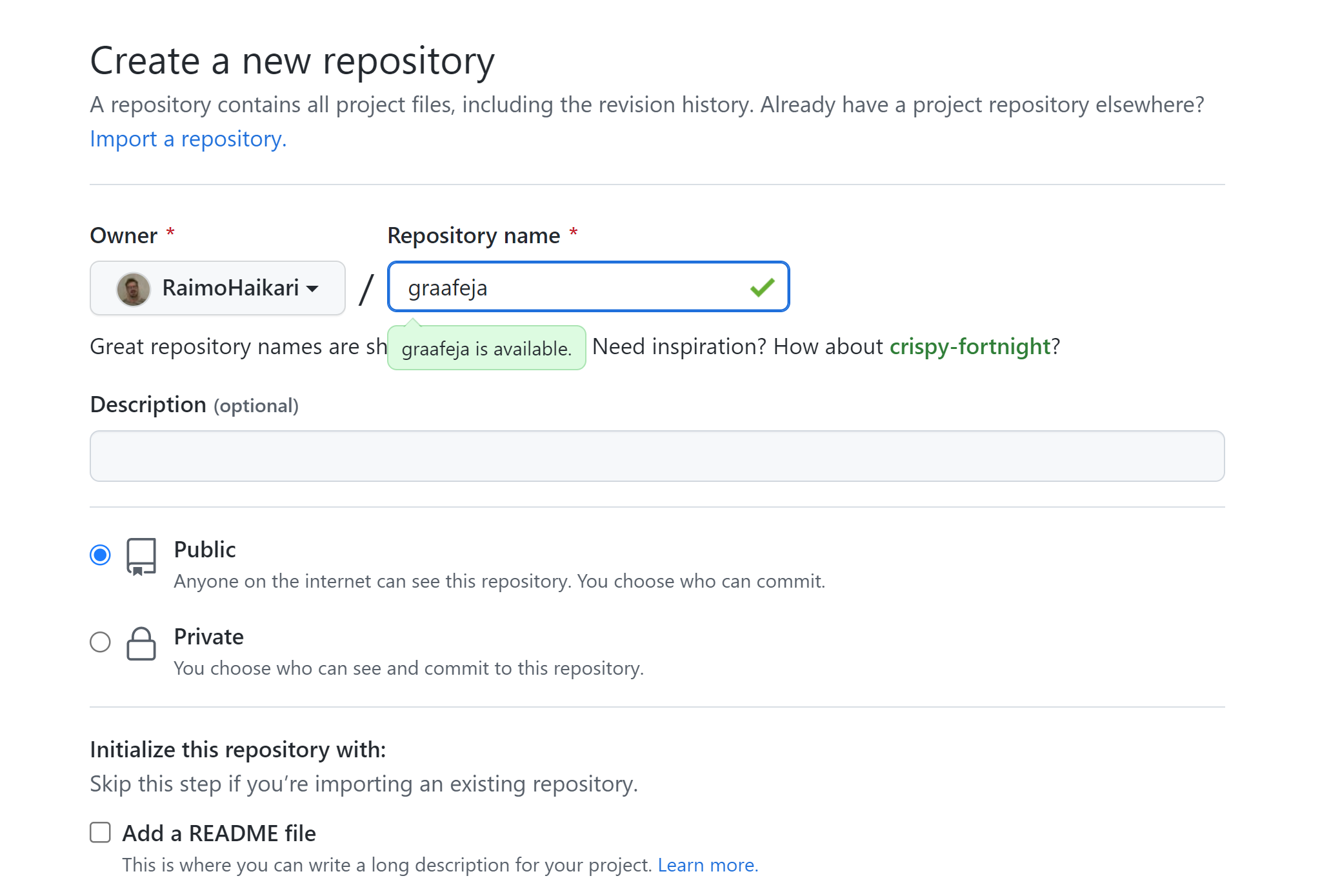Open the RaimoHaikari owner dropdown

tap(217, 288)
